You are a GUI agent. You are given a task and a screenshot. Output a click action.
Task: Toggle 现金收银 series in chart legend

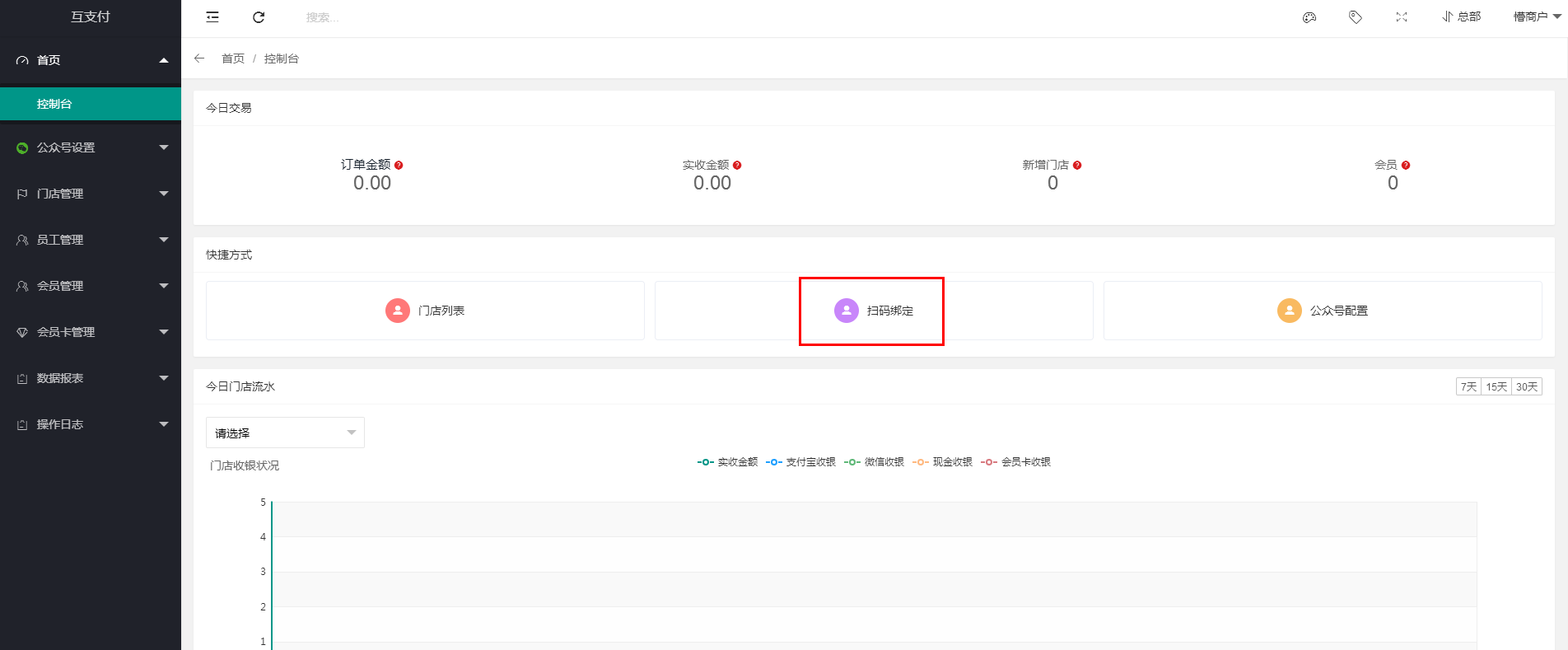[x=942, y=462]
